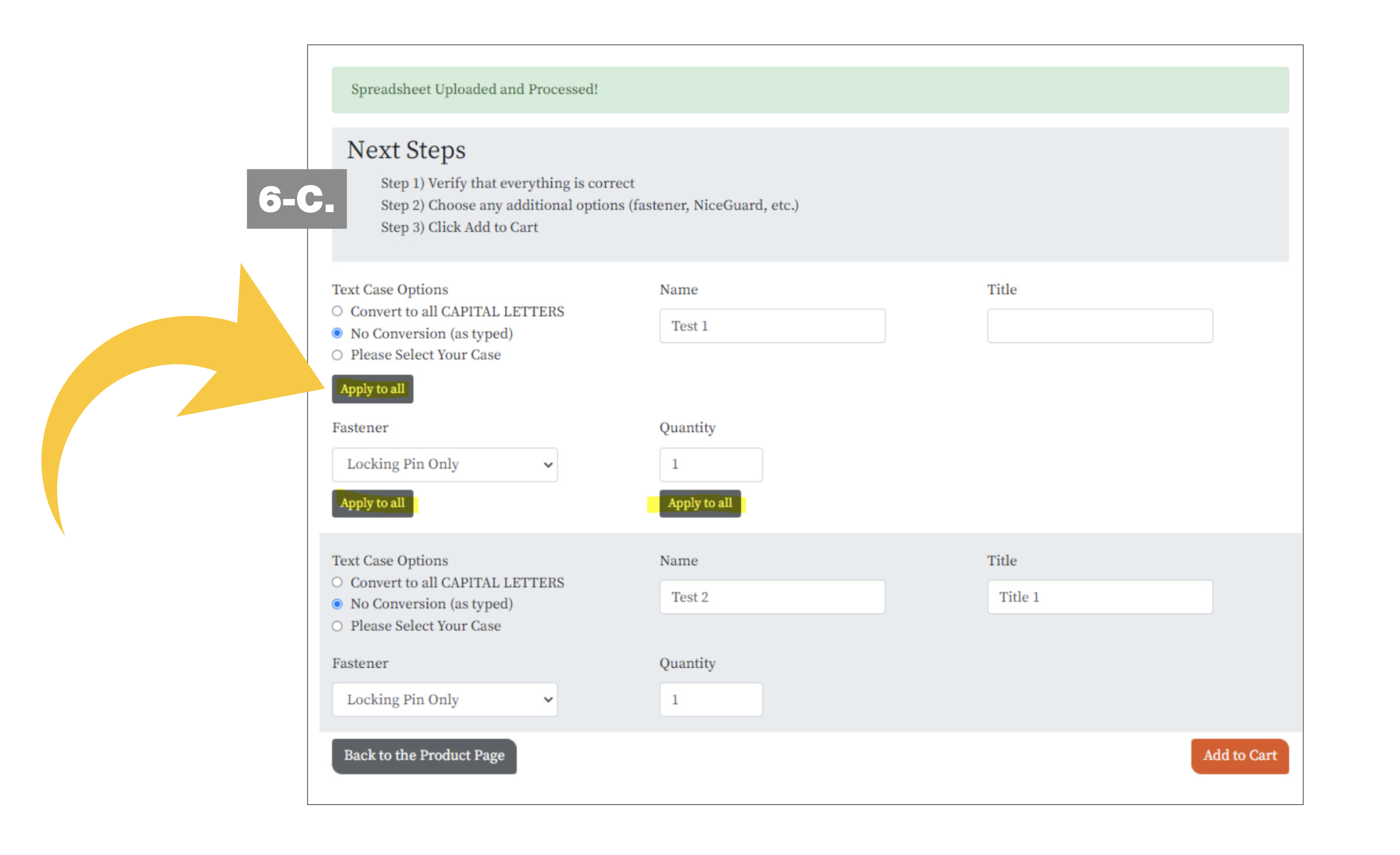
Task: Click the 'Spreadsheet Uploaded and Processed!' banner
Action: pyautogui.click(x=810, y=90)
